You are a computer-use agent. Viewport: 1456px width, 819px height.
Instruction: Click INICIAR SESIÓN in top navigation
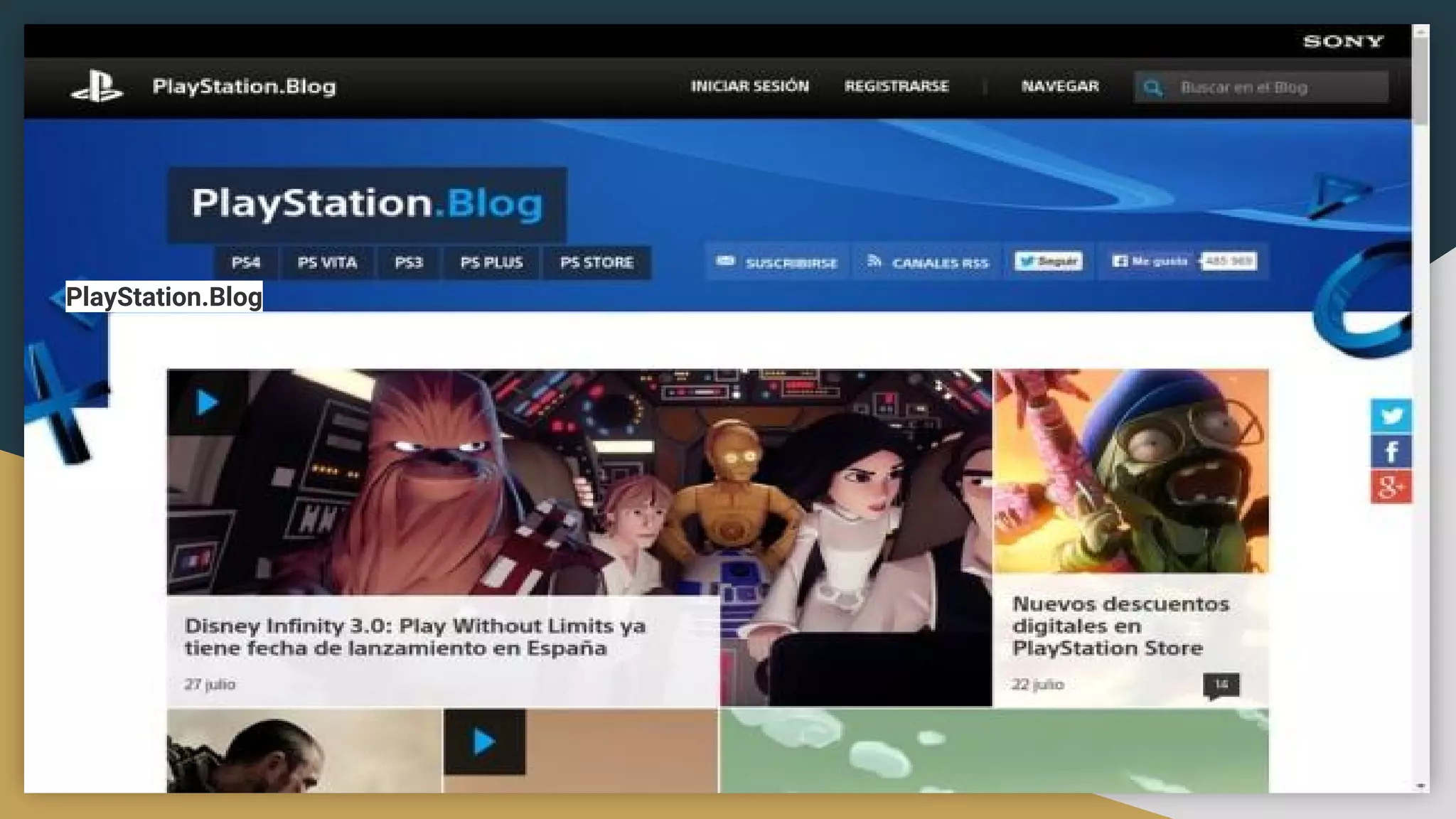click(750, 86)
